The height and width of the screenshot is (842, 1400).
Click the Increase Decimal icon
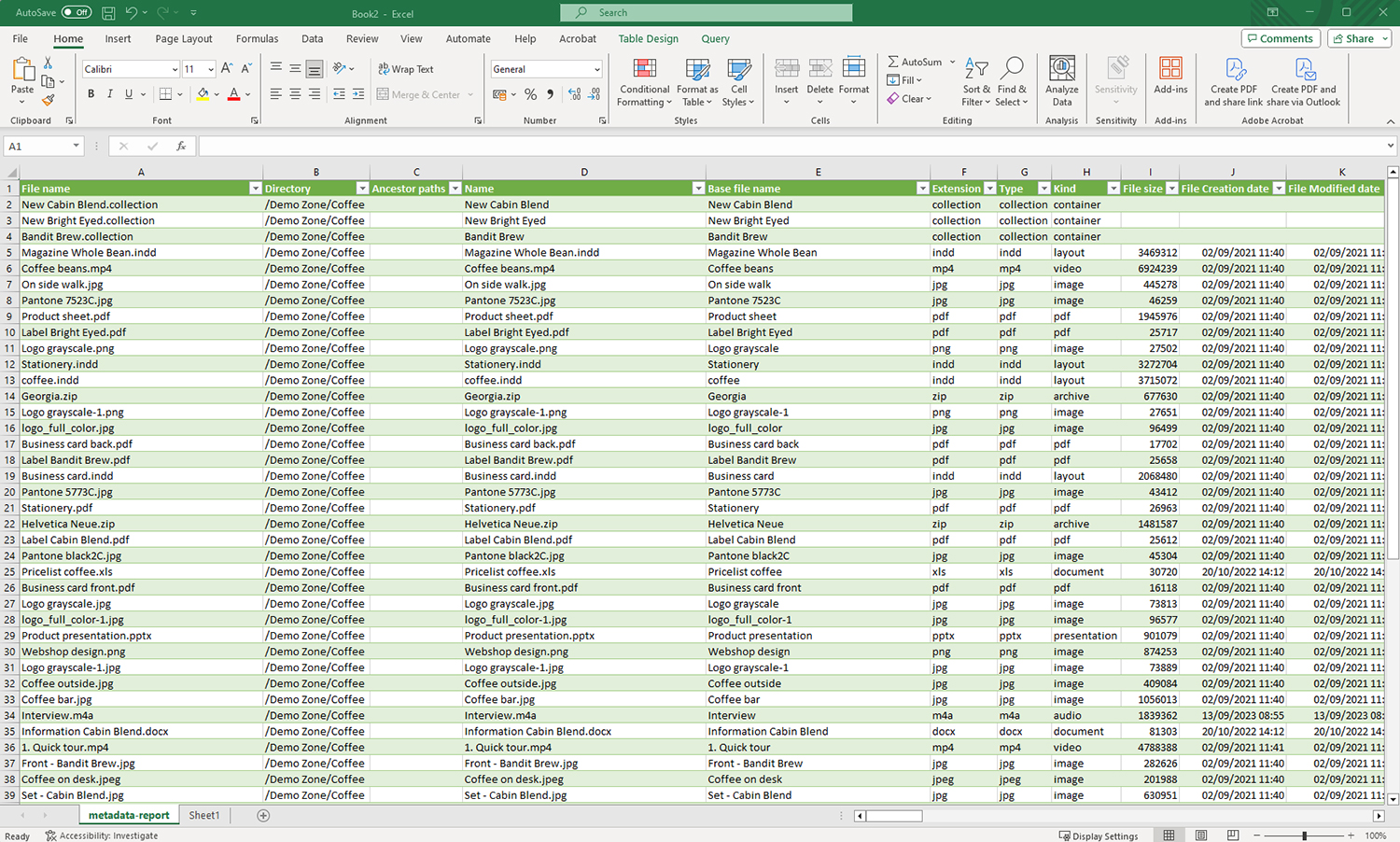point(574,94)
